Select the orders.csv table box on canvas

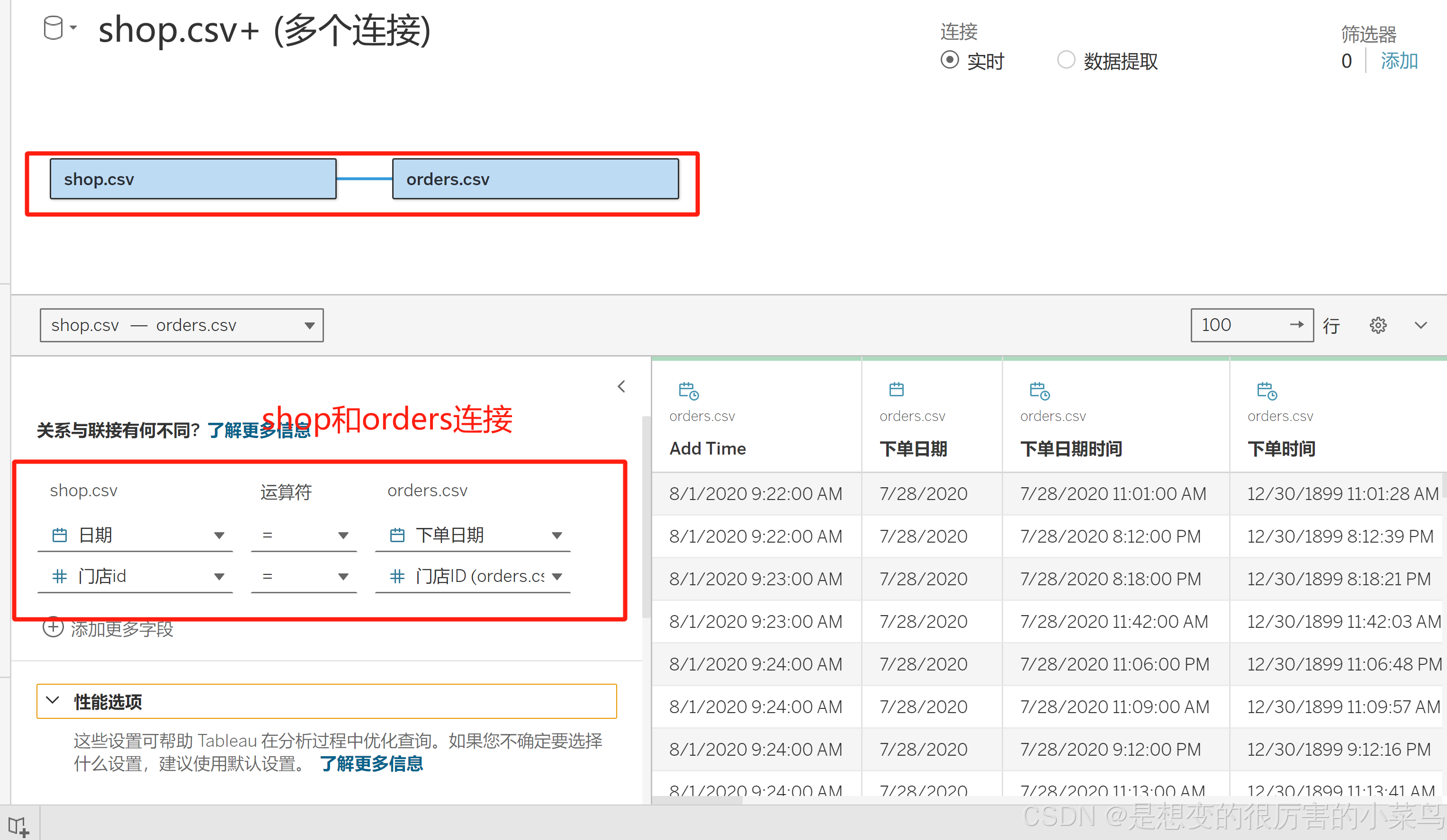pyautogui.click(x=535, y=179)
